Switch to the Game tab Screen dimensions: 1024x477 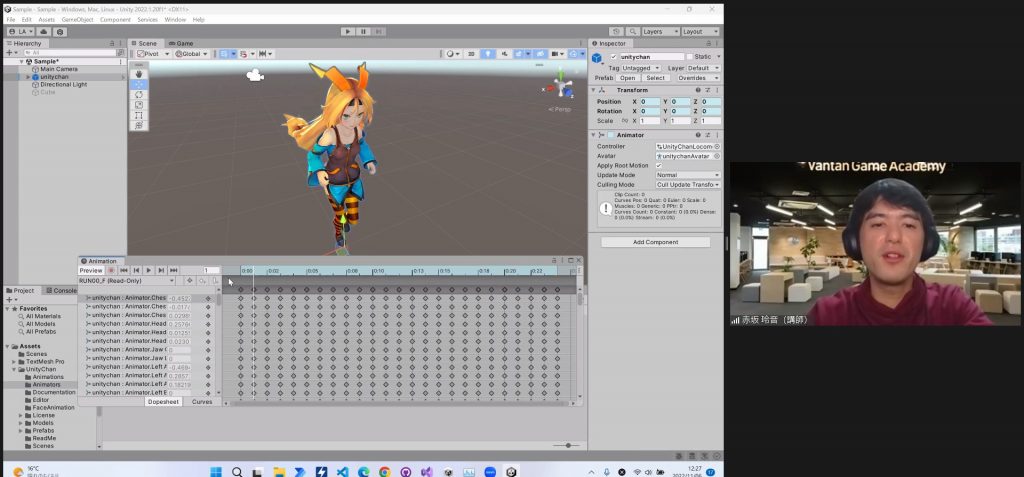click(180, 43)
